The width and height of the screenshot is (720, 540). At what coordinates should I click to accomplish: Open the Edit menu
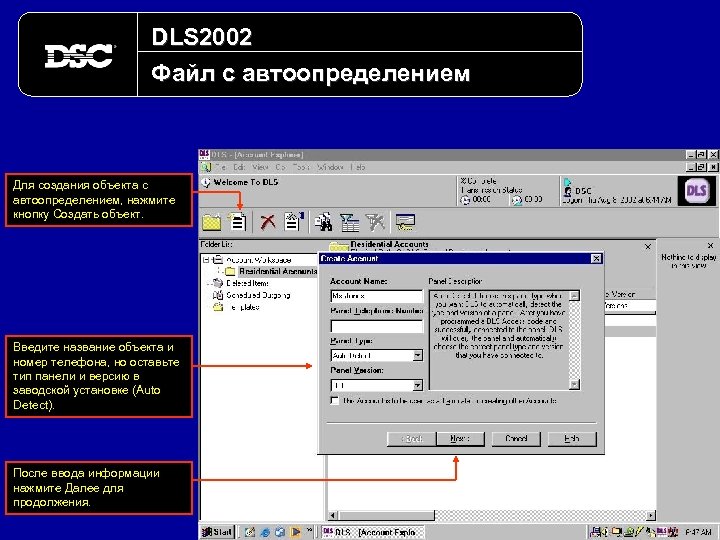coord(239,168)
